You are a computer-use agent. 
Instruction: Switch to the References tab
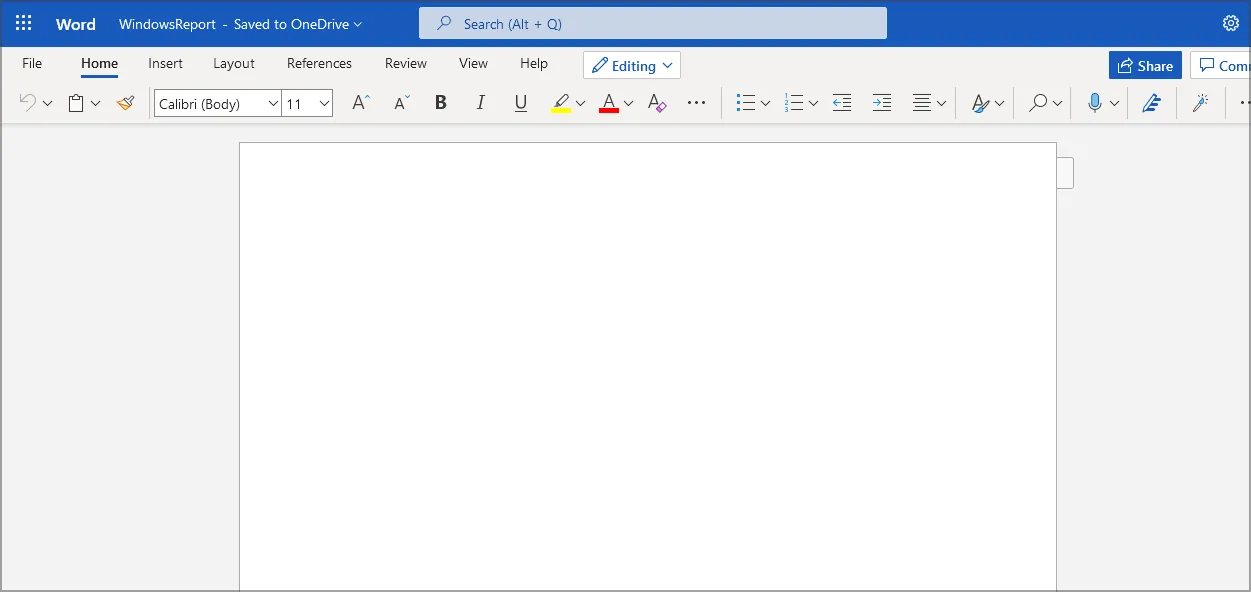[319, 64]
